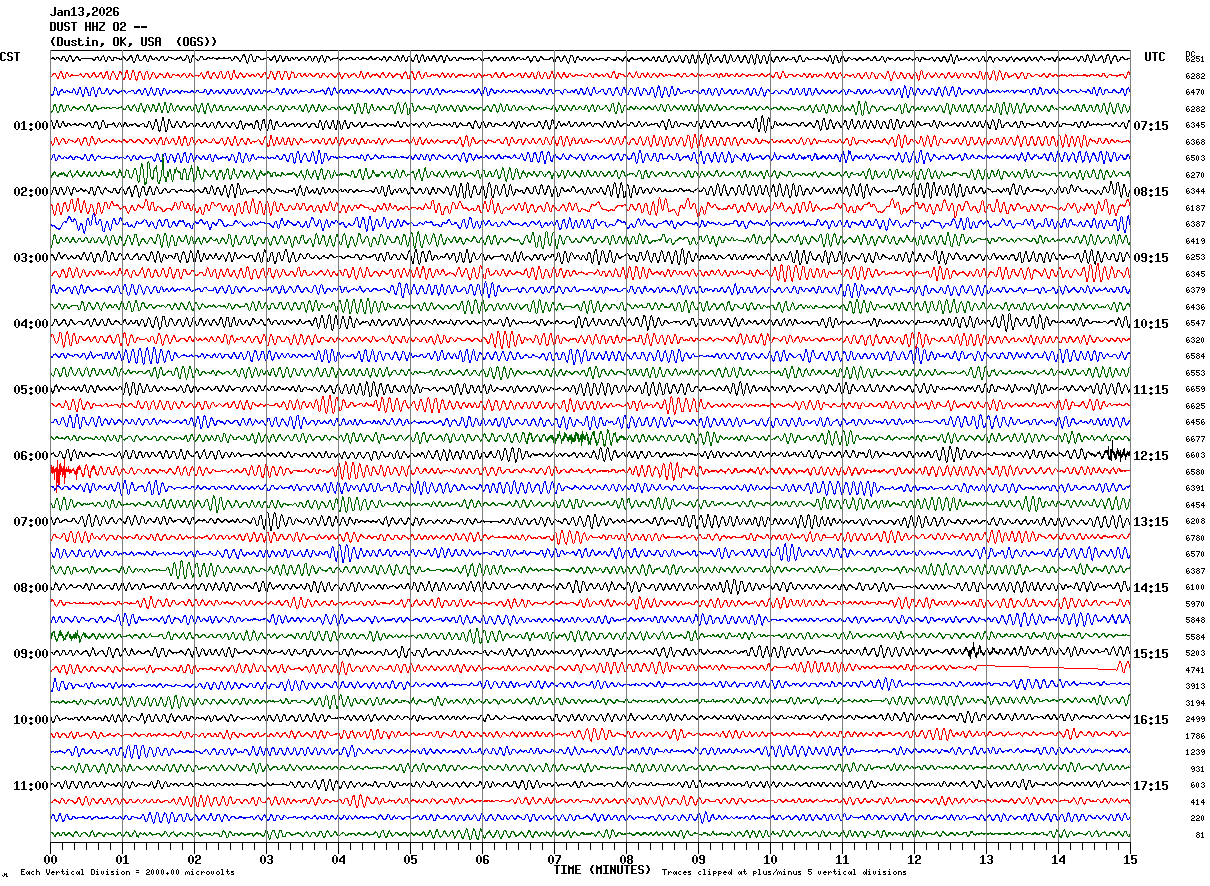Viewport: 1210px width, 886px height.
Task: Click the 16:15 UTC time label
Action: point(1151,720)
